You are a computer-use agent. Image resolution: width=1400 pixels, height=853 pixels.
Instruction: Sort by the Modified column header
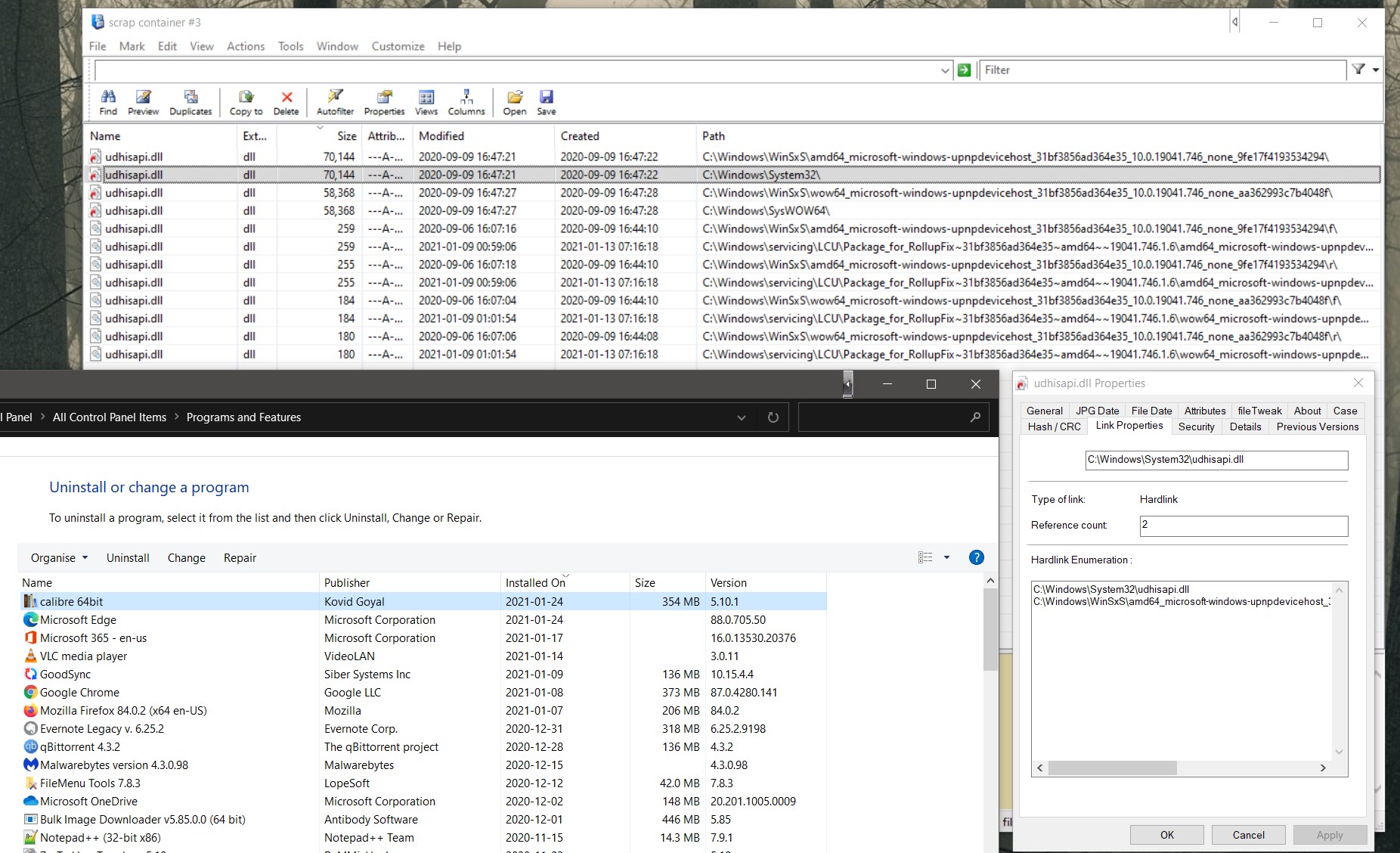tap(483, 136)
